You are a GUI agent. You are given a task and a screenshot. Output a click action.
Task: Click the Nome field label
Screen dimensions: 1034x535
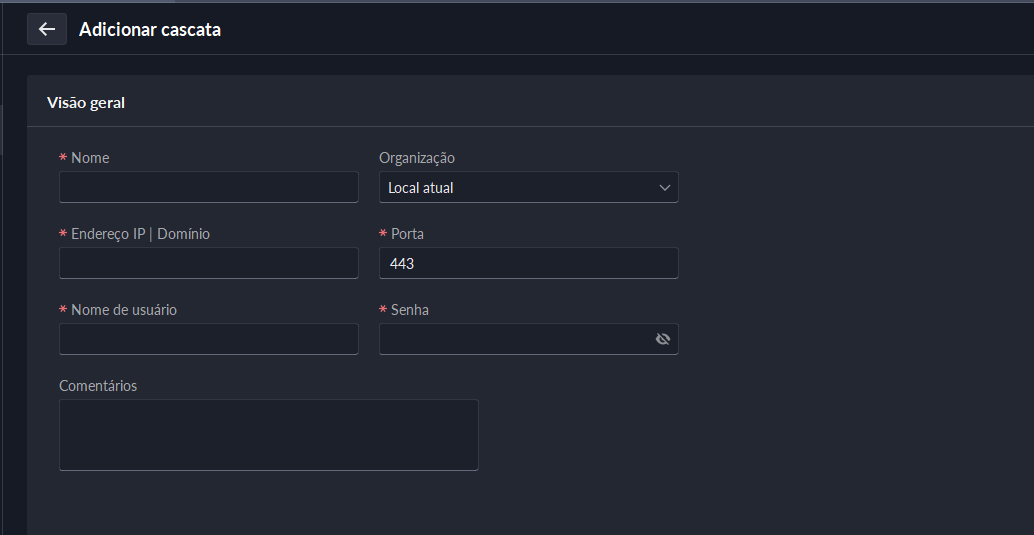point(90,158)
